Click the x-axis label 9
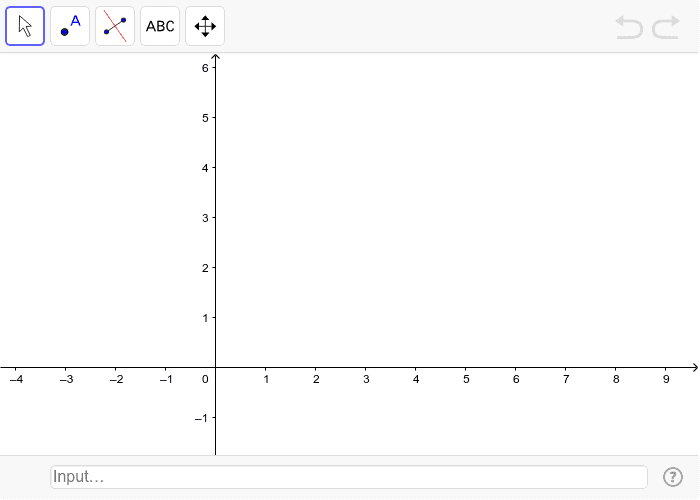This screenshot has height=500, width=700. 666,379
